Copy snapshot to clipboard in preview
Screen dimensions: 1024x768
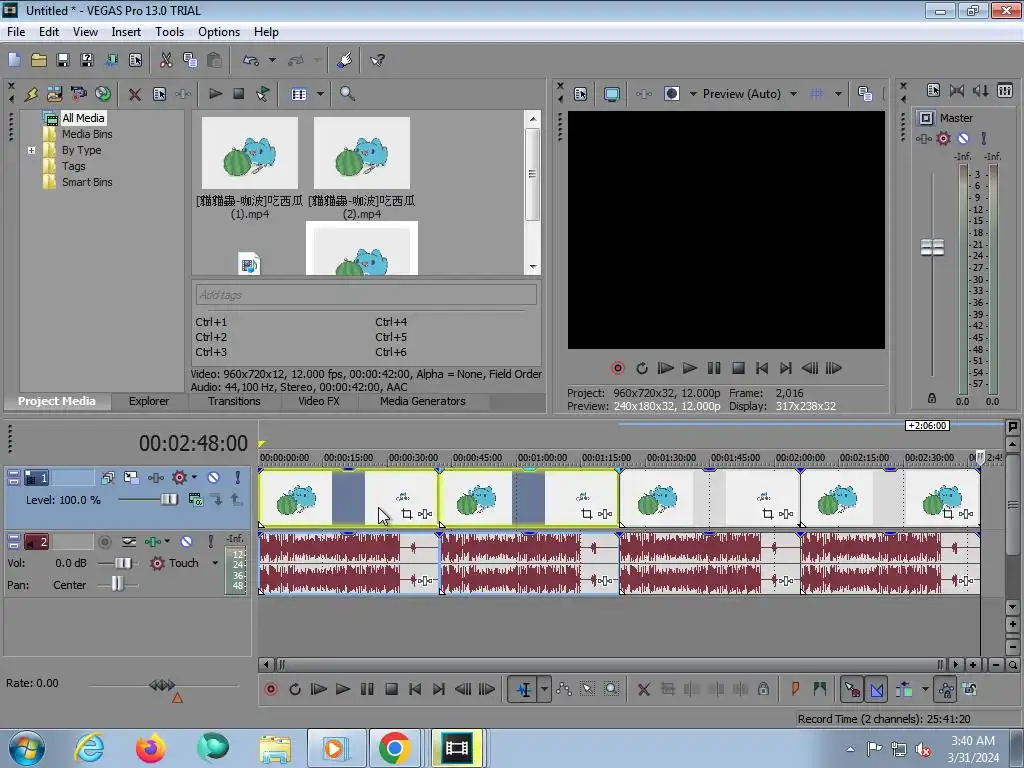tap(865, 94)
